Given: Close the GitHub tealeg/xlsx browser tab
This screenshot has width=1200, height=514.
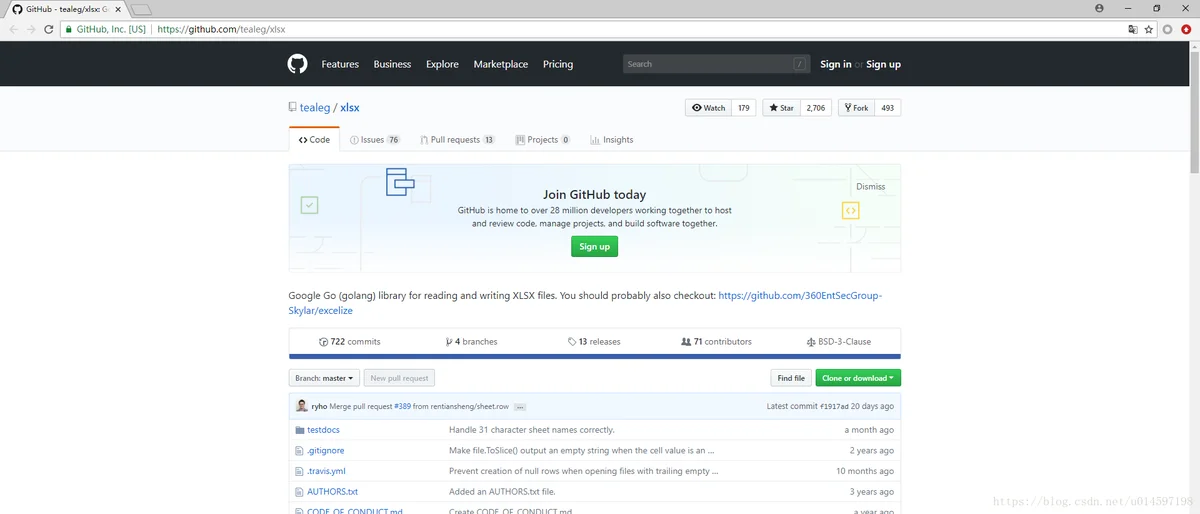Looking at the screenshot, I should 118,9.
